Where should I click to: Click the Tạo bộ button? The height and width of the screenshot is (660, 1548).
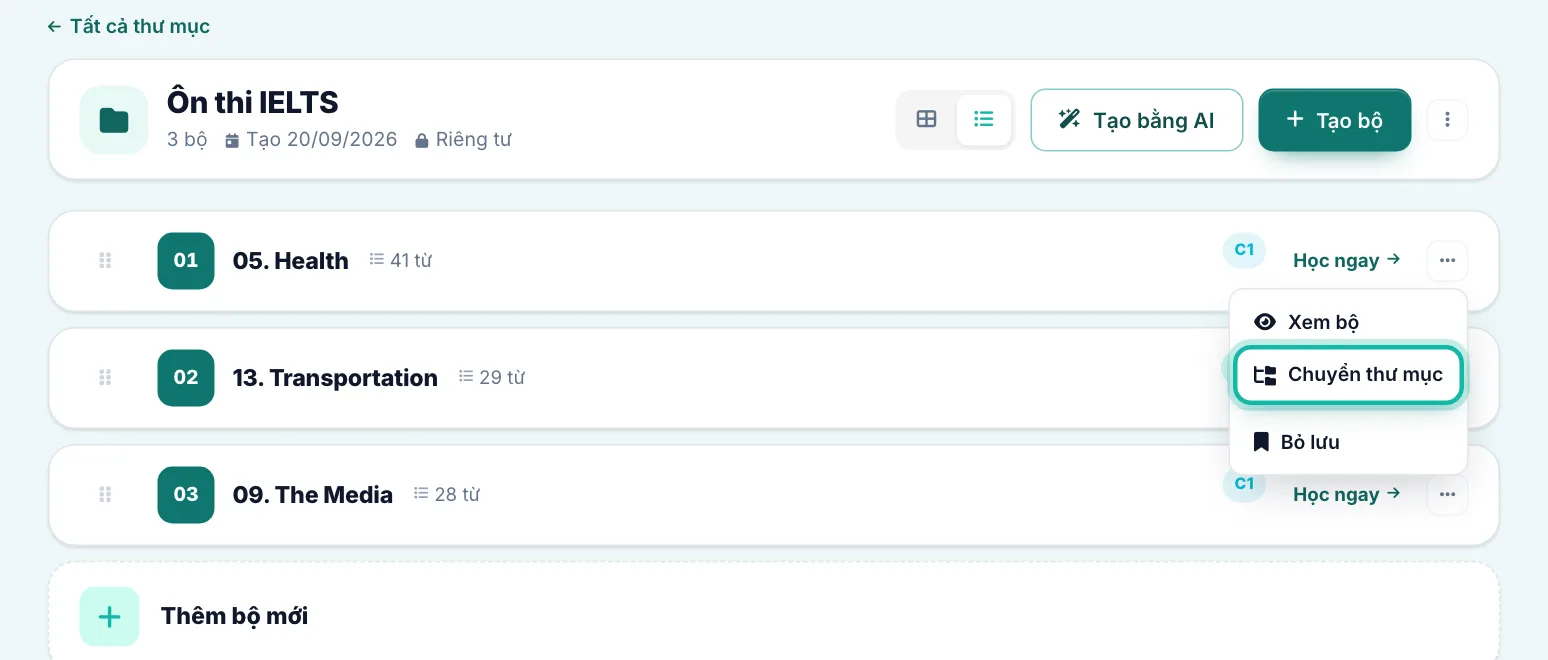pos(1335,120)
